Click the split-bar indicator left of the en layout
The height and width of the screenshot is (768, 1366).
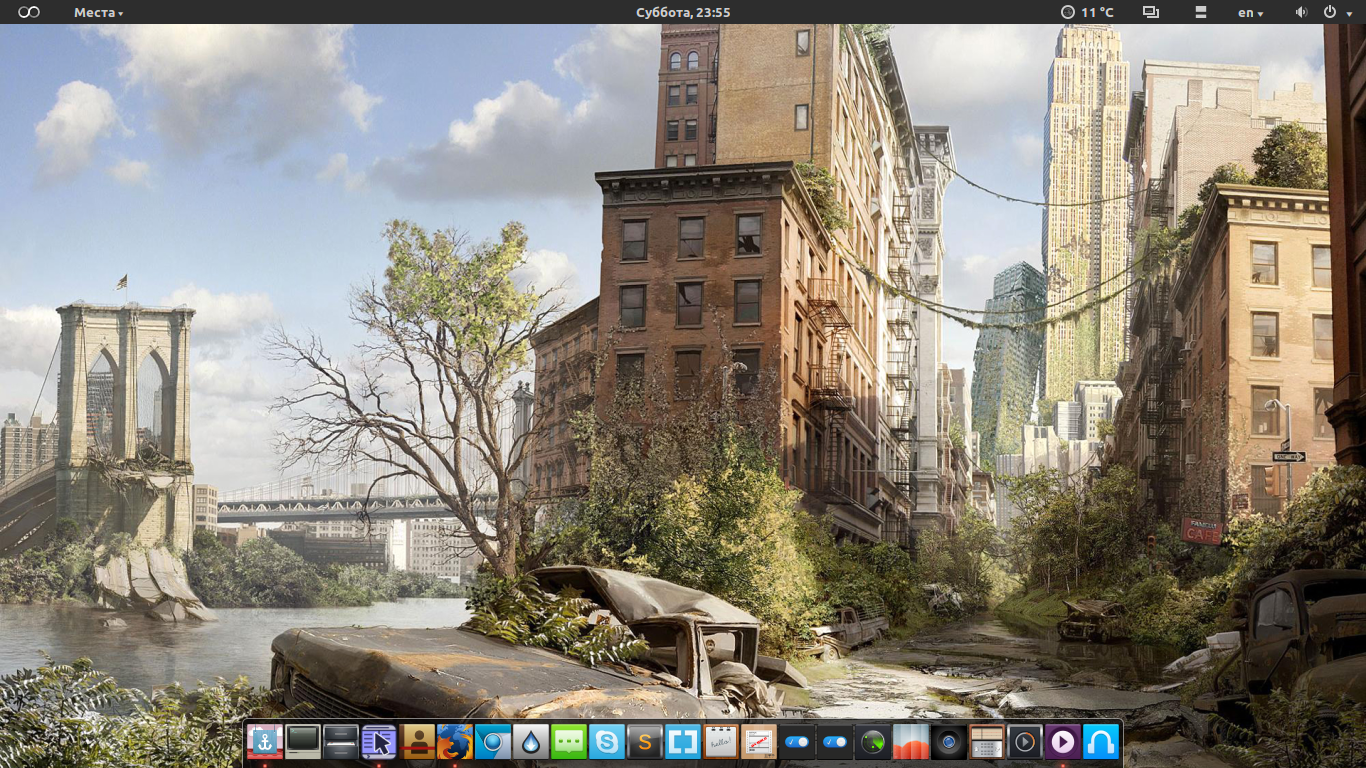point(1201,12)
